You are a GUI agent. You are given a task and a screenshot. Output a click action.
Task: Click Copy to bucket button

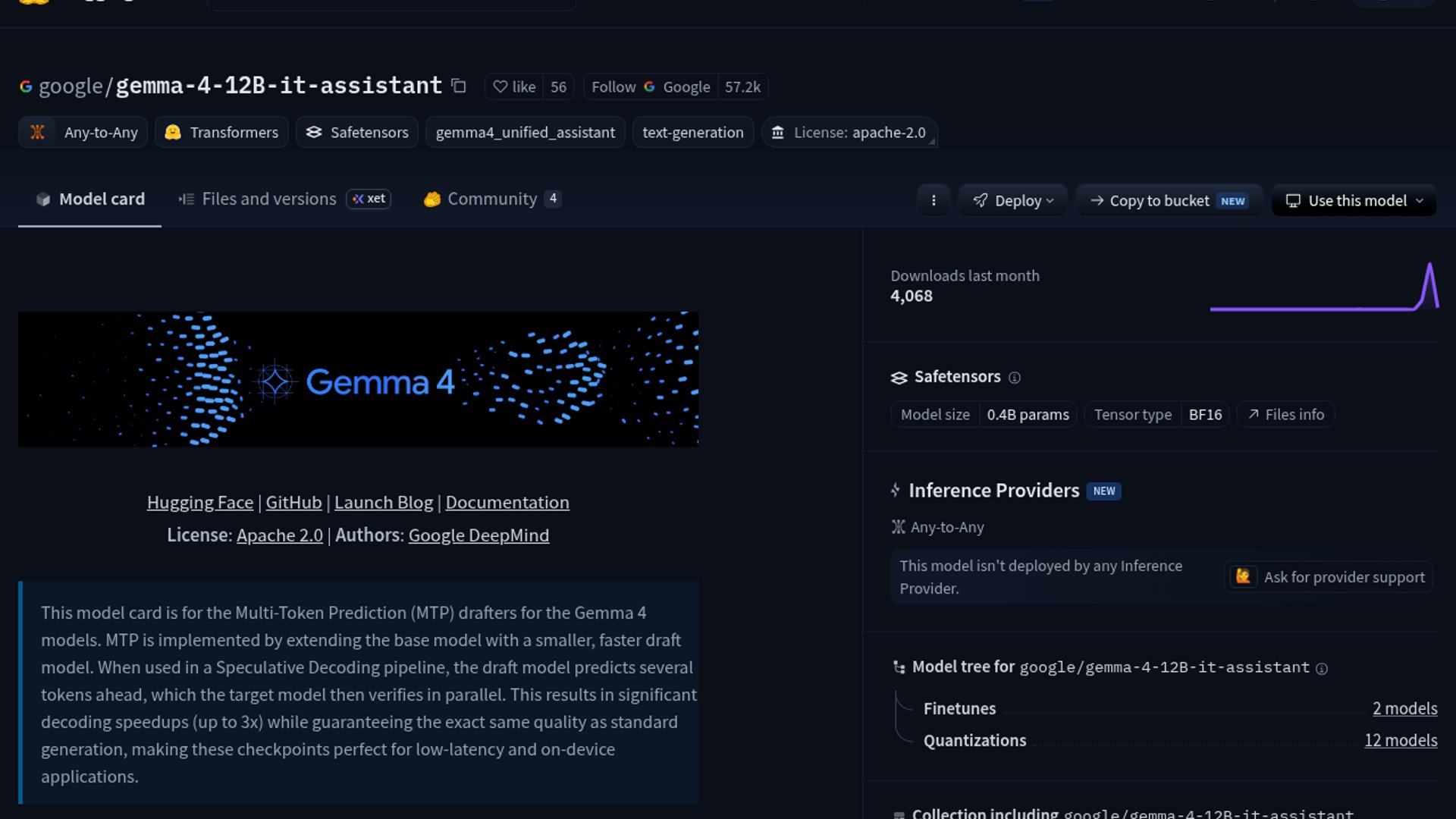pyautogui.click(x=1169, y=200)
